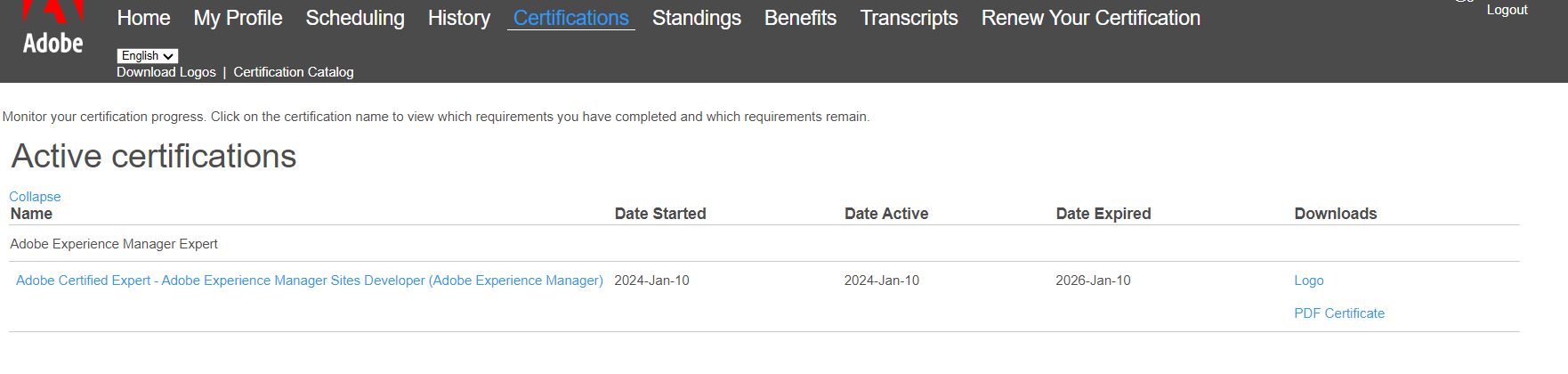Open the History tab
Viewport: 1568px width, 374px height.
(458, 18)
